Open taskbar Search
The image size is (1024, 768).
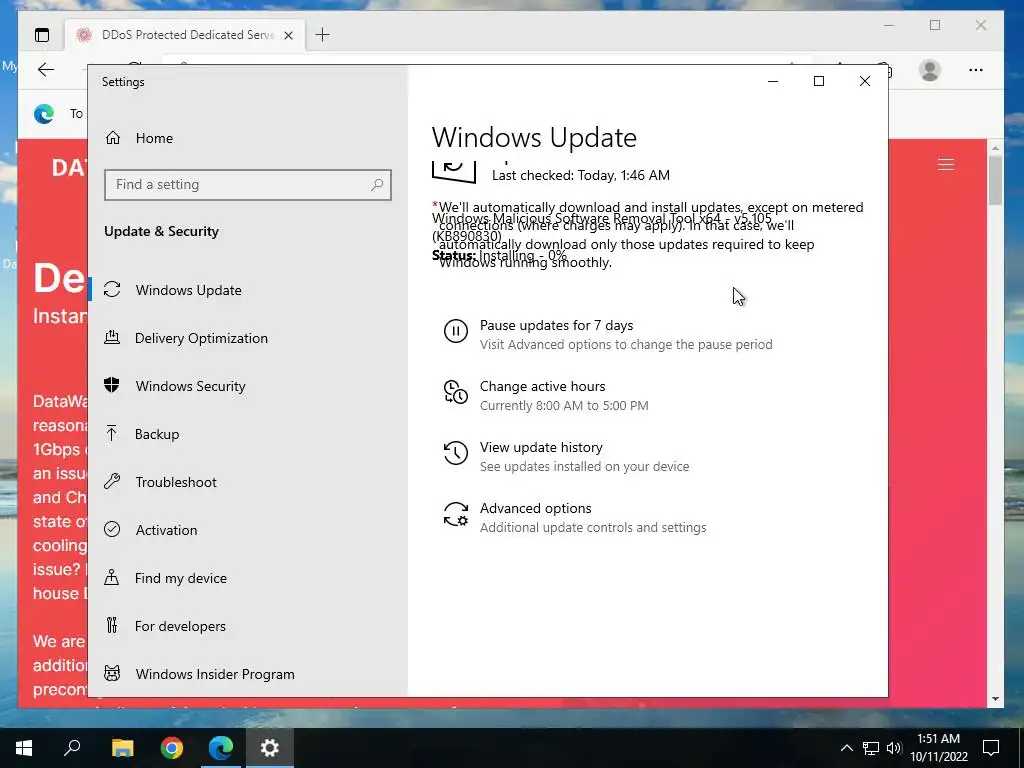[x=72, y=748]
